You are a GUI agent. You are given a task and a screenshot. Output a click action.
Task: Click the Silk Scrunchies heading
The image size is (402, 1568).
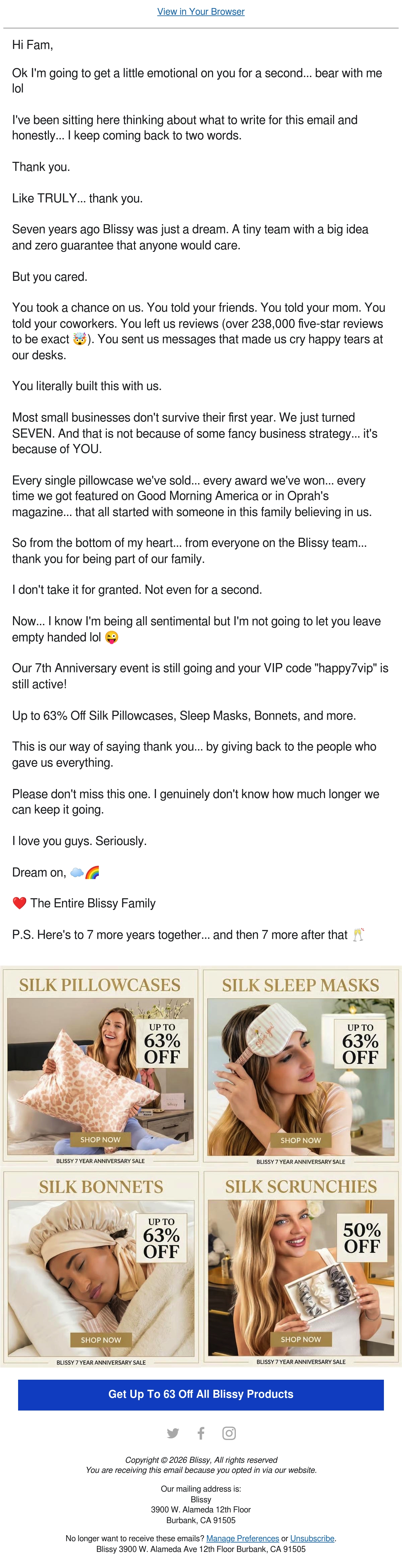click(301, 1186)
